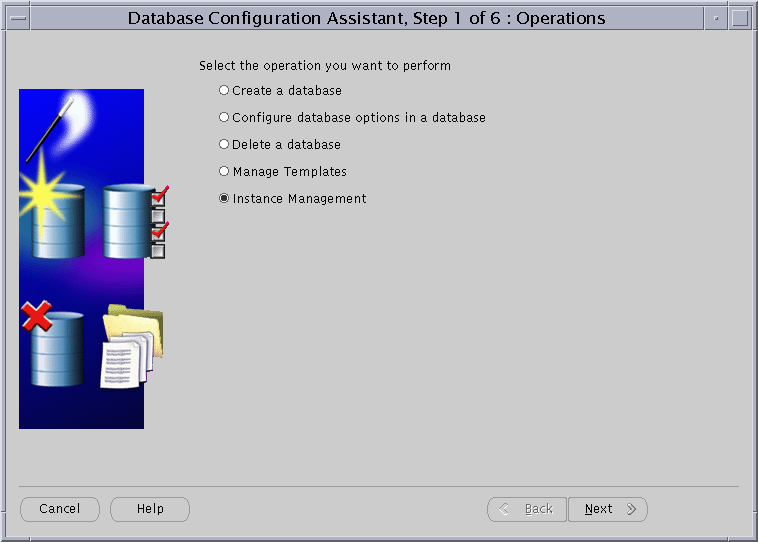This screenshot has width=758, height=542.
Task: Minimize the window using the small dot button
Action: (x=716, y=18)
